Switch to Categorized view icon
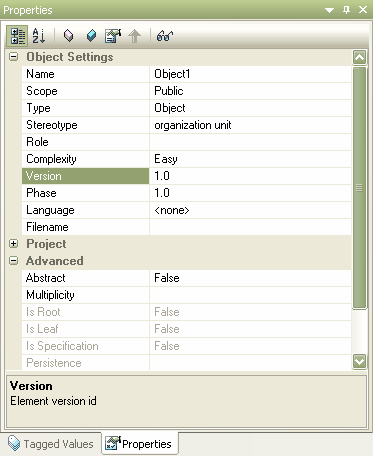Screen dimensions: 373x456 pos(17,36)
